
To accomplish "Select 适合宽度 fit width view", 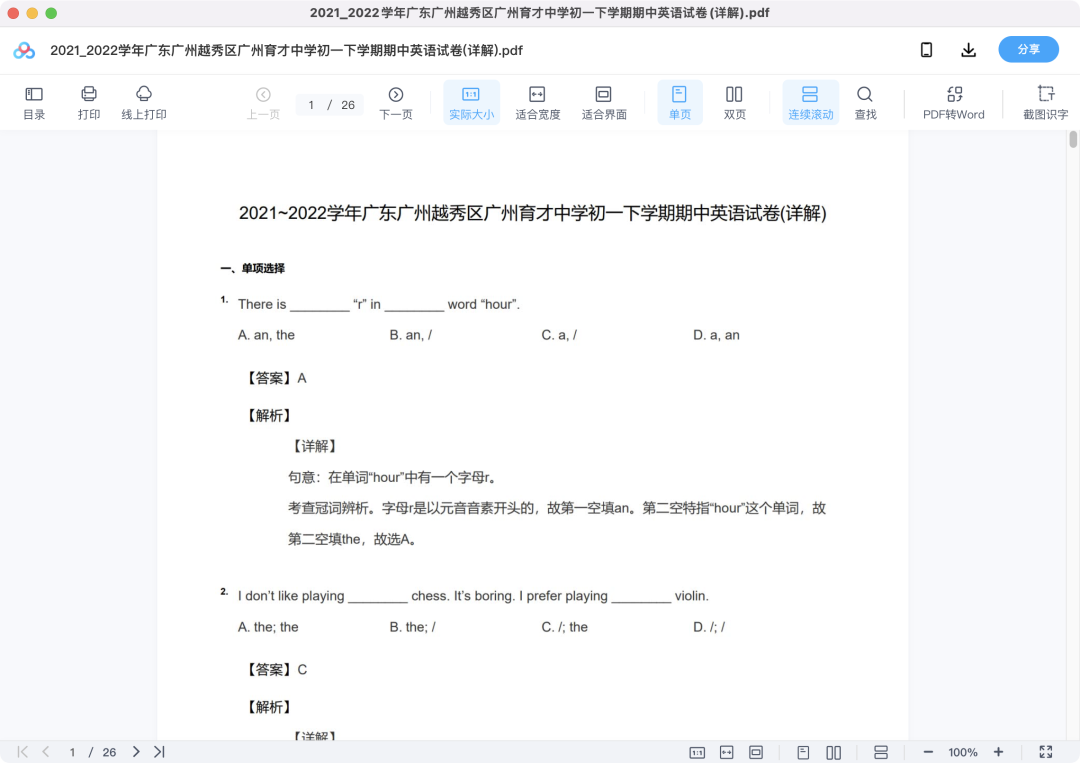I will (537, 103).
